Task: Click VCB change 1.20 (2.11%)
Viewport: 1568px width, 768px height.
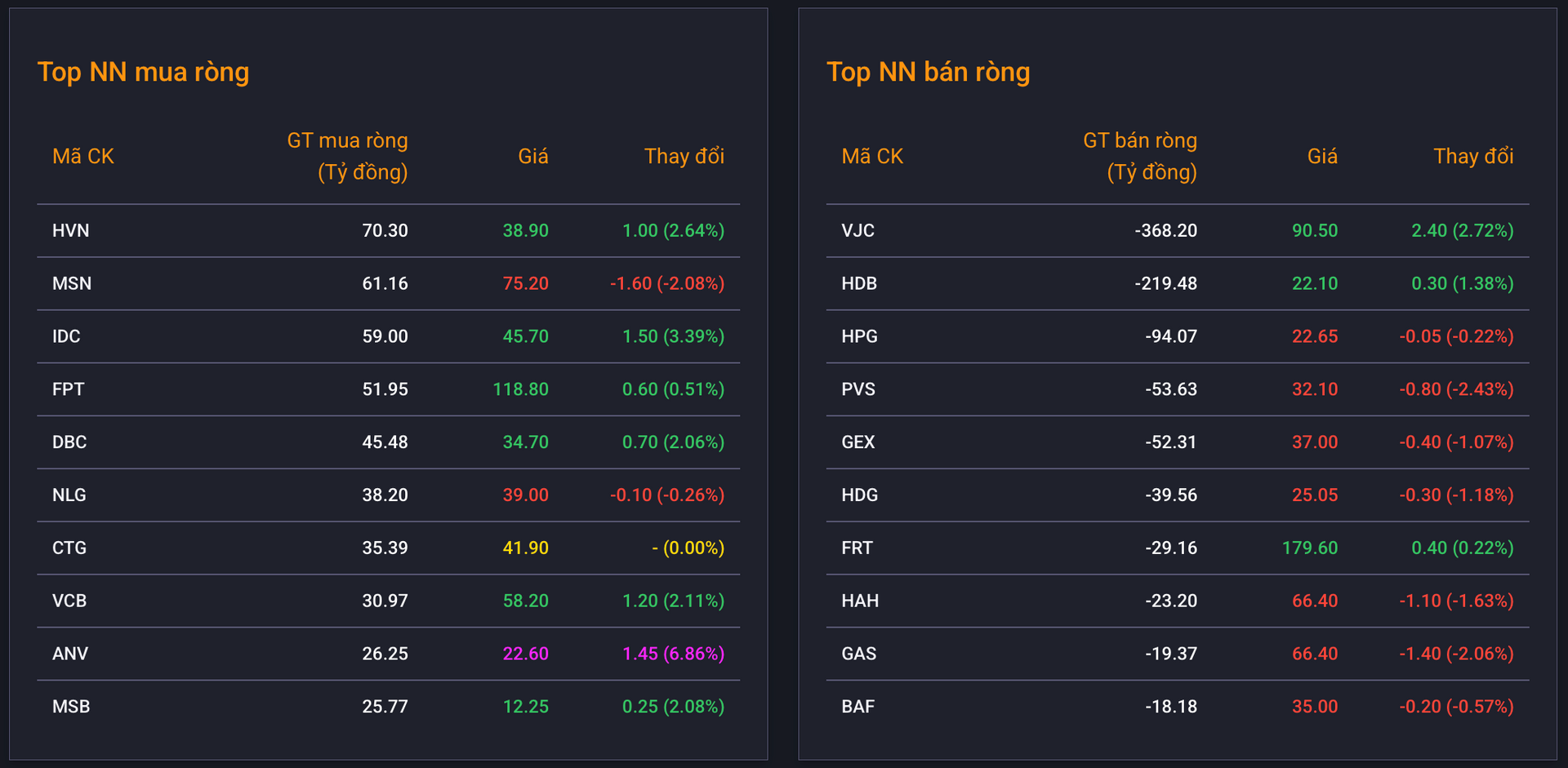Action: [674, 602]
